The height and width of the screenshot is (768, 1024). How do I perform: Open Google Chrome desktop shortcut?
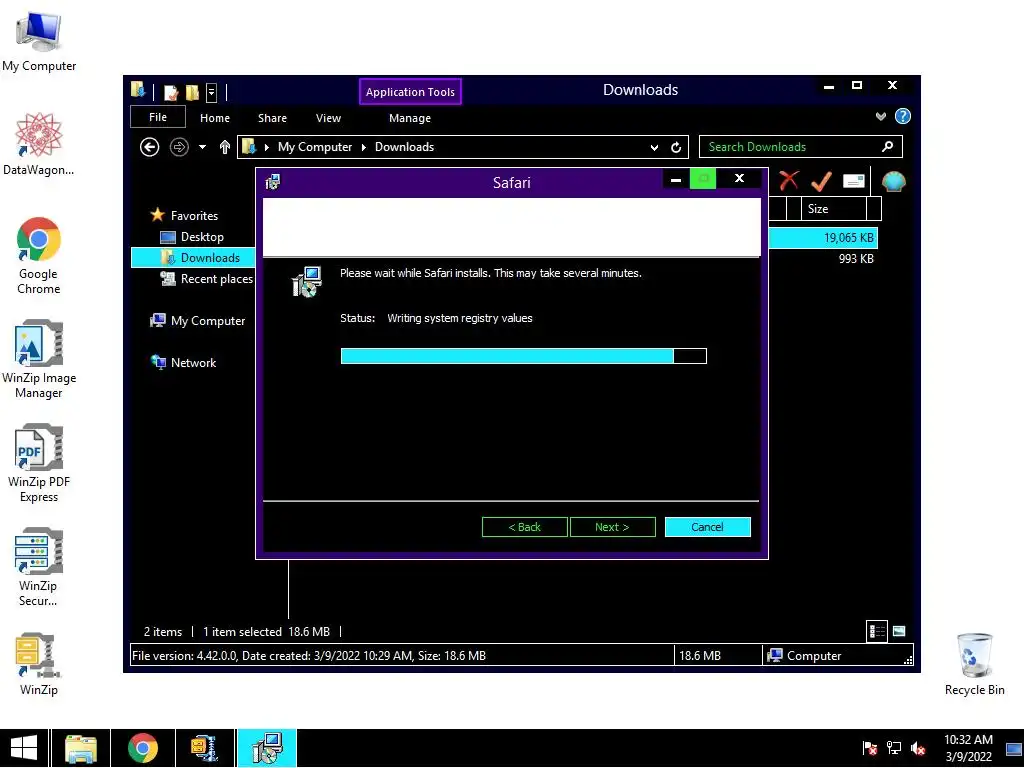[39, 255]
